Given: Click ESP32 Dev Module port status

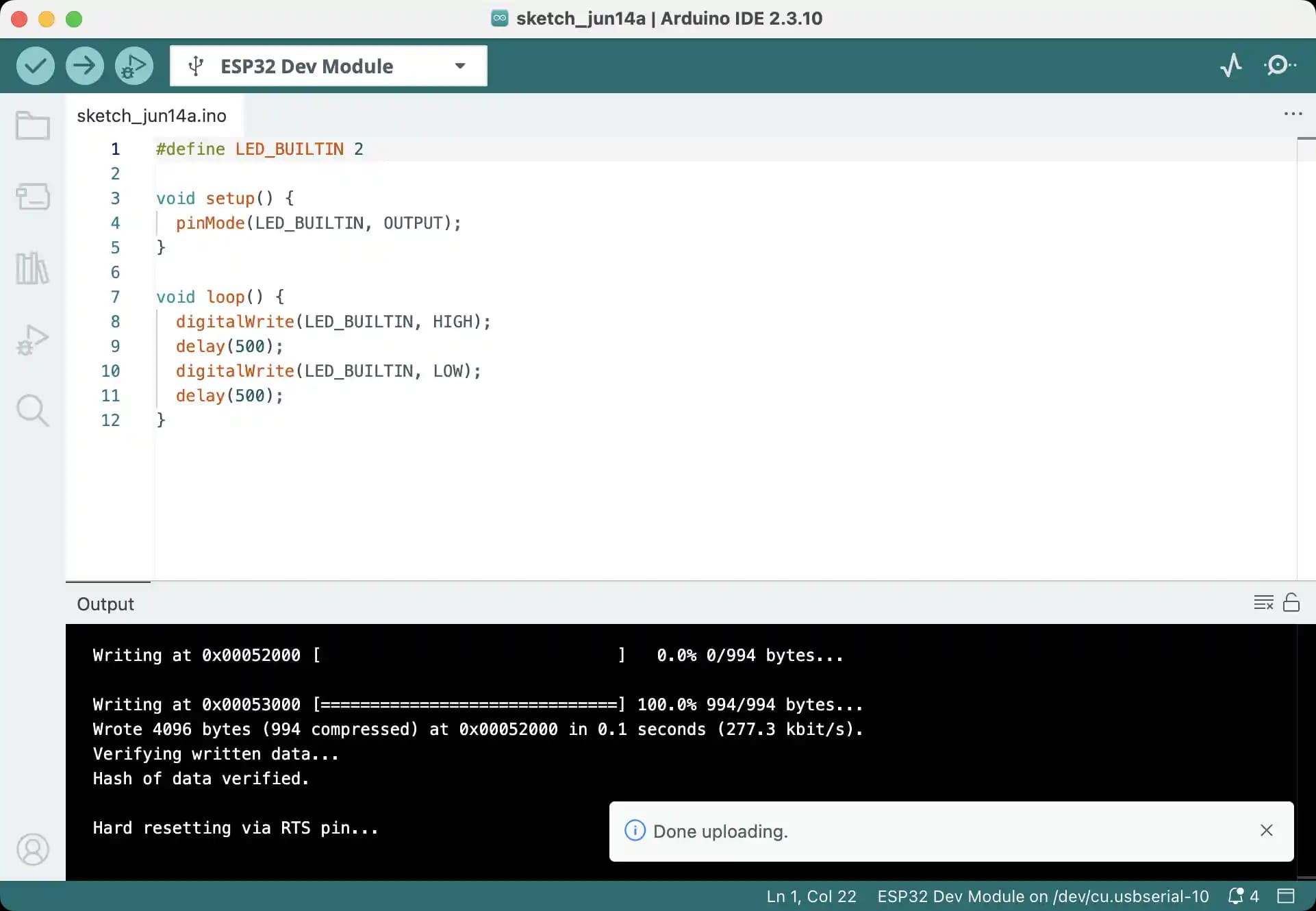Looking at the screenshot, I should (x=1043, y=896).
